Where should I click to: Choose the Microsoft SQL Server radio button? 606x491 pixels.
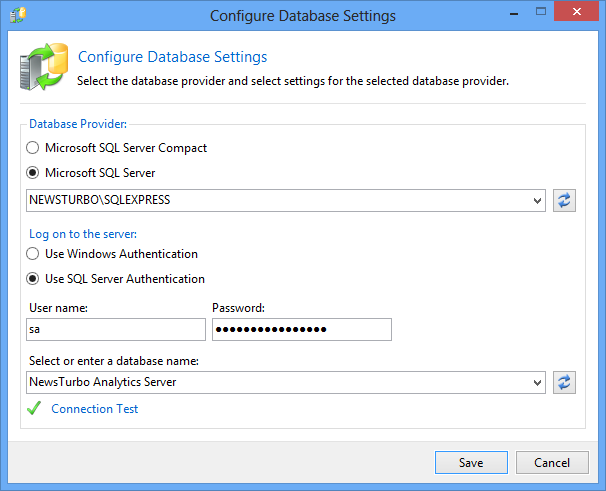tap(35, 172)
